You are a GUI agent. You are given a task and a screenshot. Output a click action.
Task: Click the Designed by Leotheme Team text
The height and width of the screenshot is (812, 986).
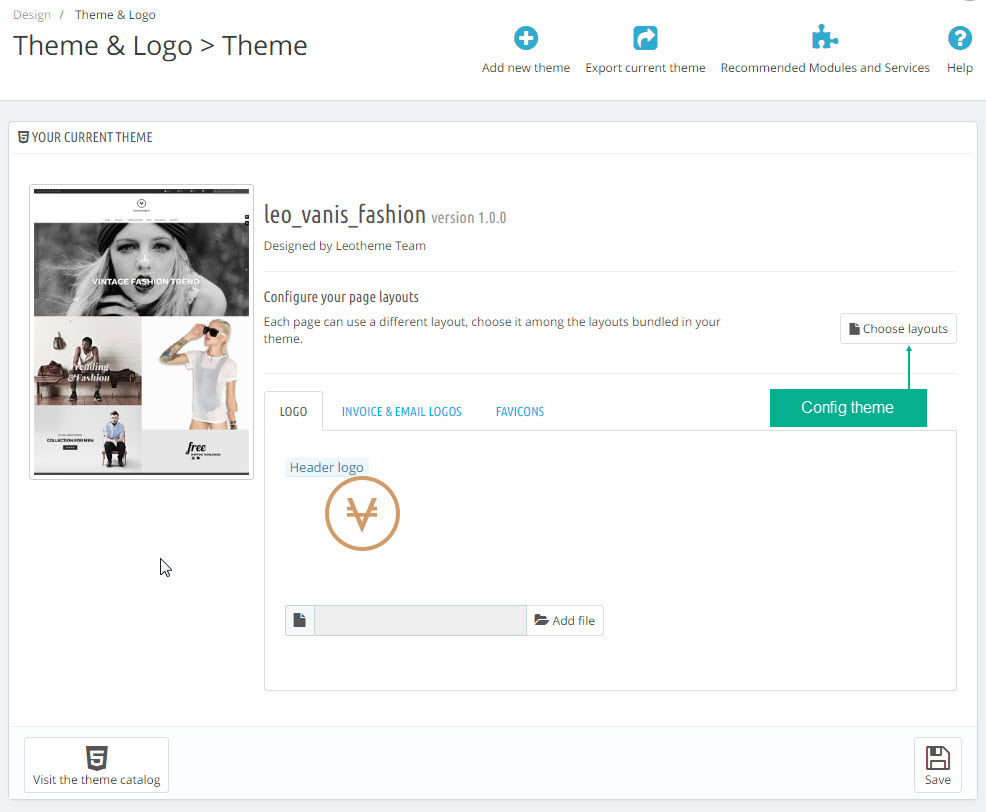345,246
